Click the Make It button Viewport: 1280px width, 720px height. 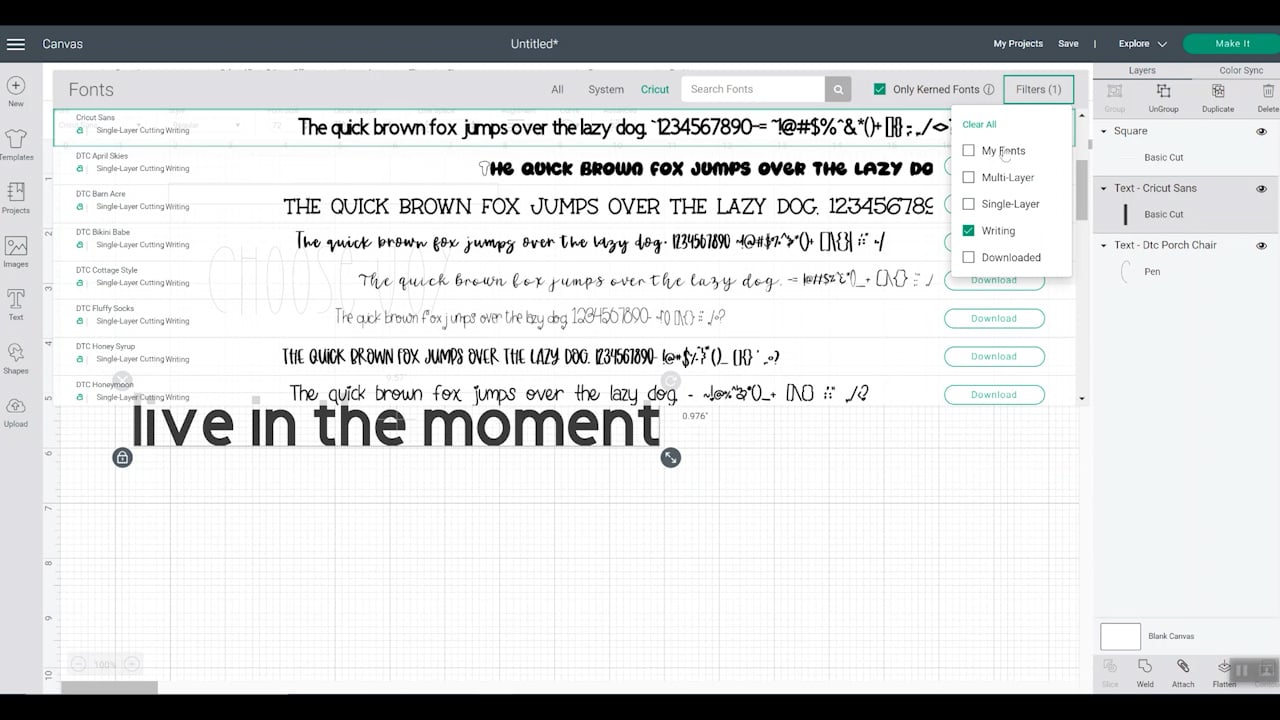1232,44
